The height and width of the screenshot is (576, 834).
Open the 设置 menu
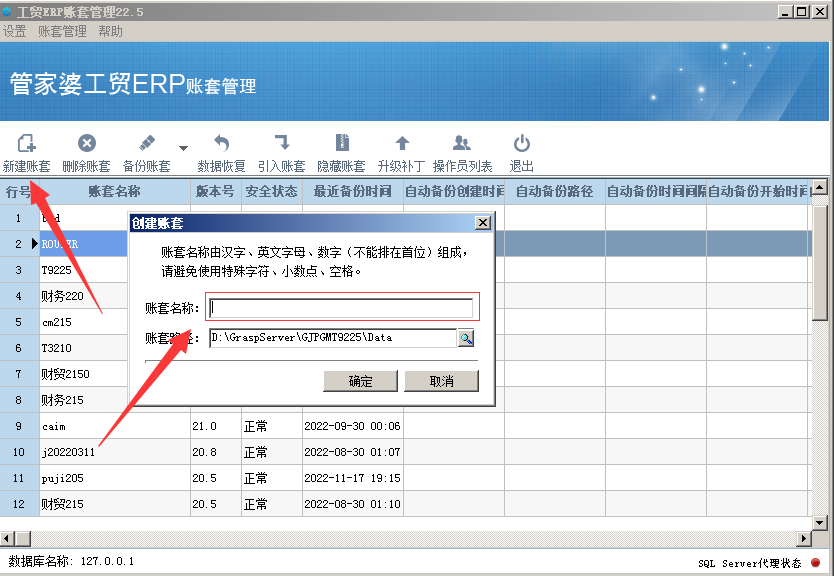tap(14, 31)
